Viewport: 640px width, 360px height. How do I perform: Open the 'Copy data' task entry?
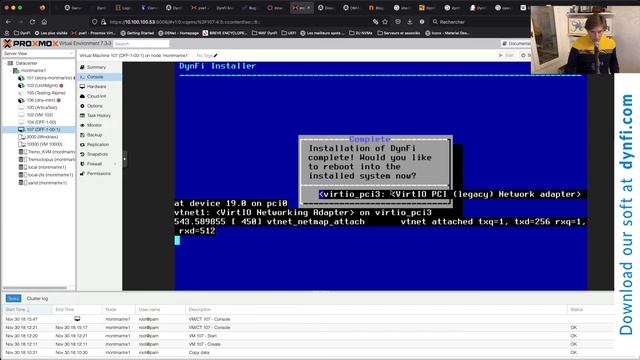[x=308, y=353]
